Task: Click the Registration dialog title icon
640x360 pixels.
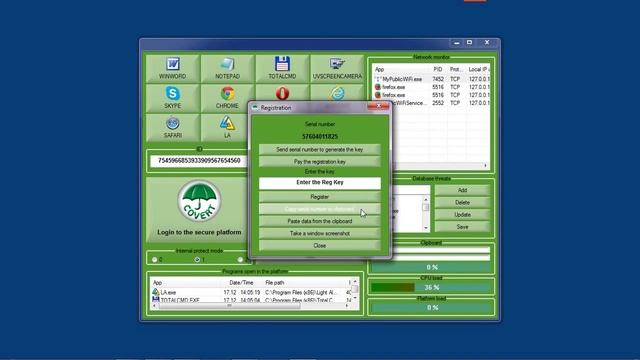Action: point(255,107)
